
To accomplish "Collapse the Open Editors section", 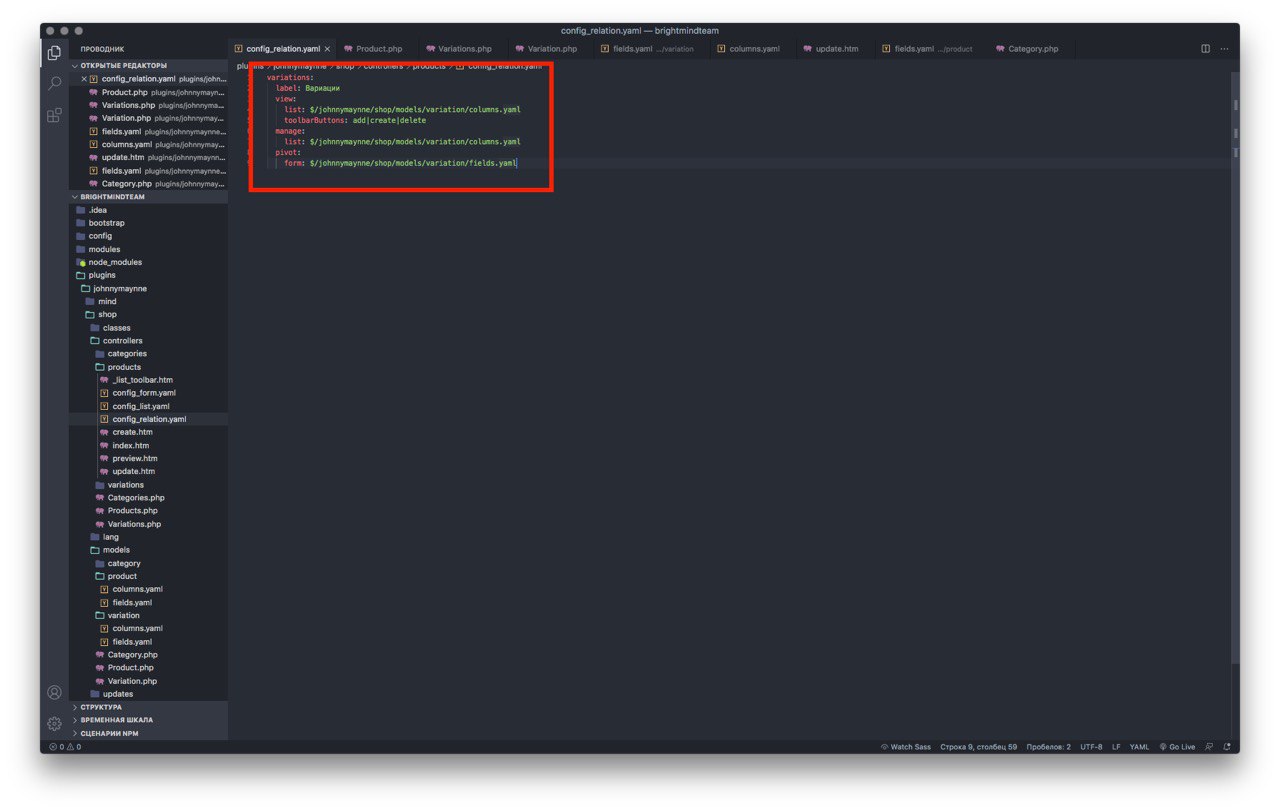I will (148, 66).
